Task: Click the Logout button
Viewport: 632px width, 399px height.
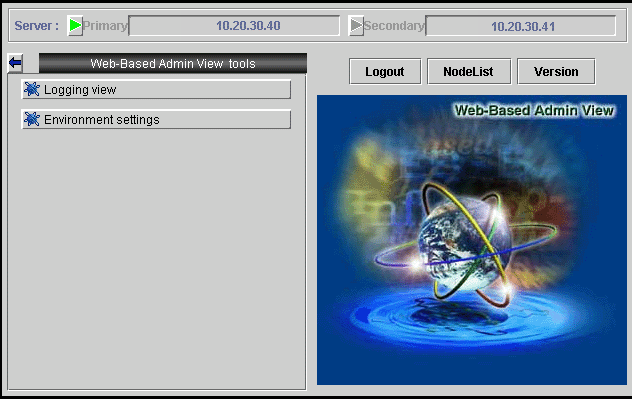Action: click(x=385, y=71)
